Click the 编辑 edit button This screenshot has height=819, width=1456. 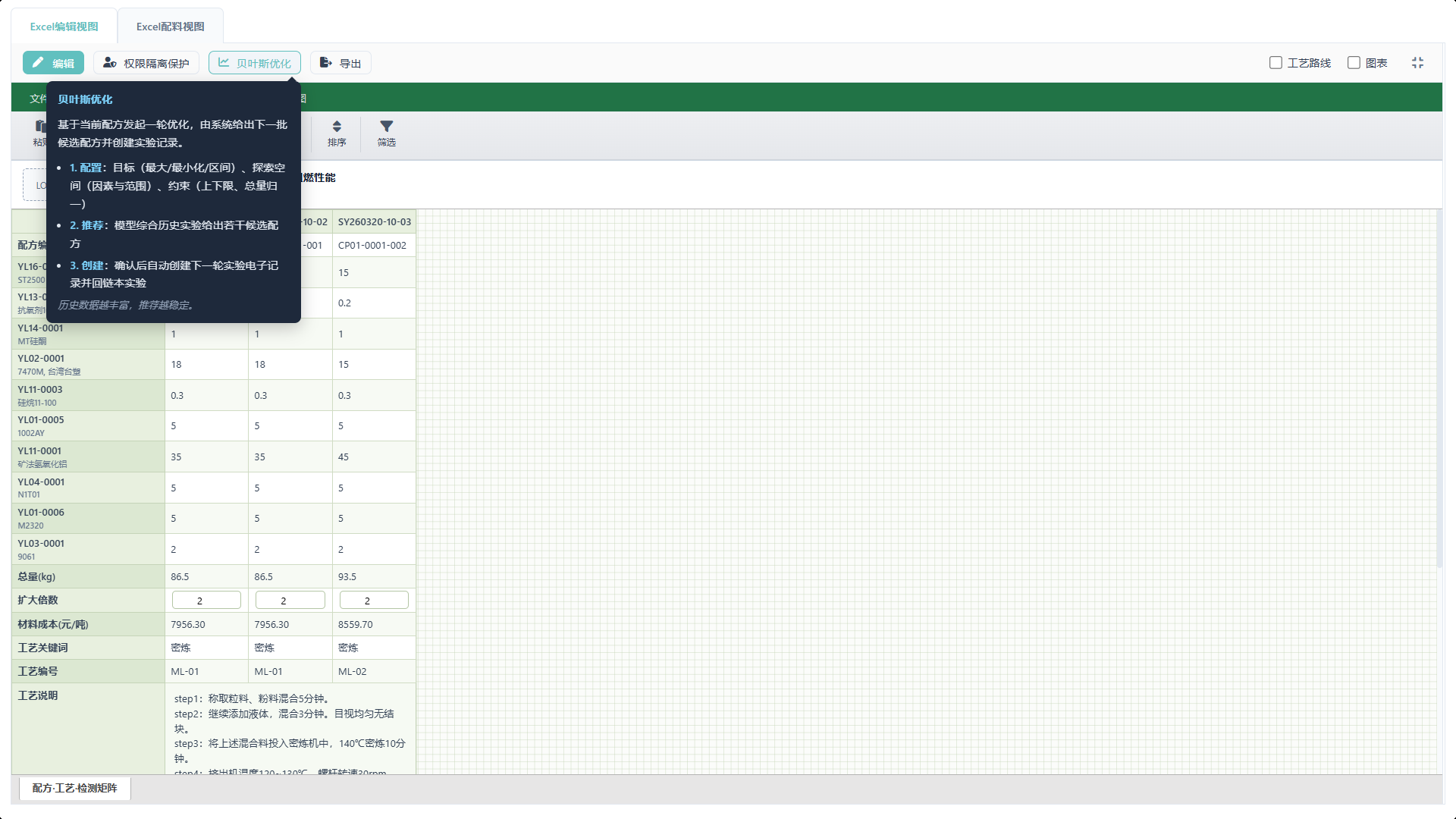coord(53,63)
